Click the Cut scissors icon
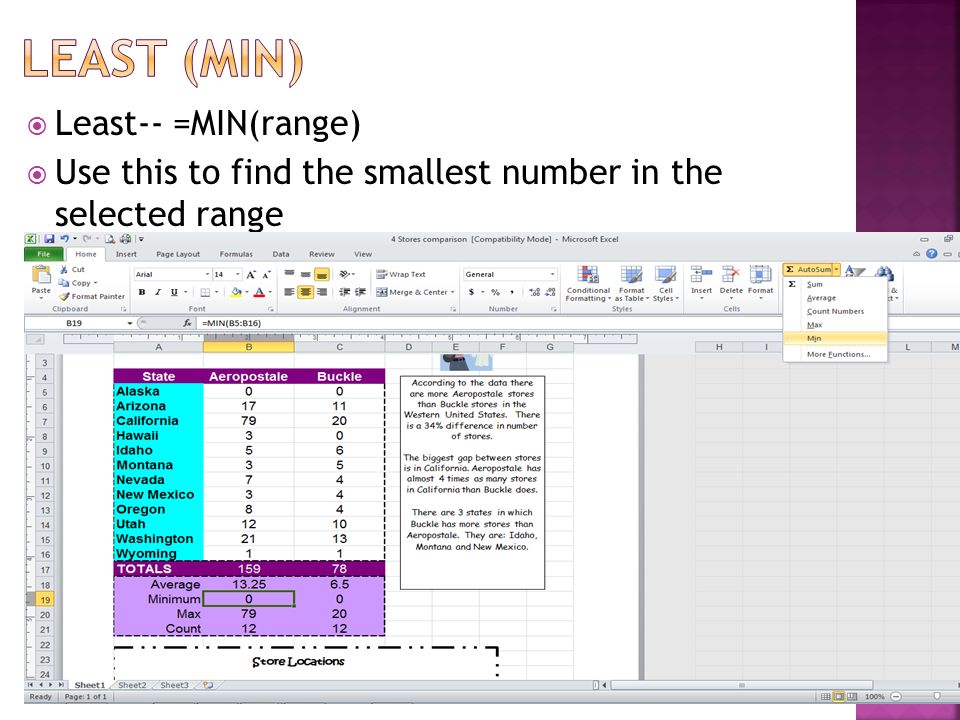Screen dimensions: 960x720 [64, 269]
